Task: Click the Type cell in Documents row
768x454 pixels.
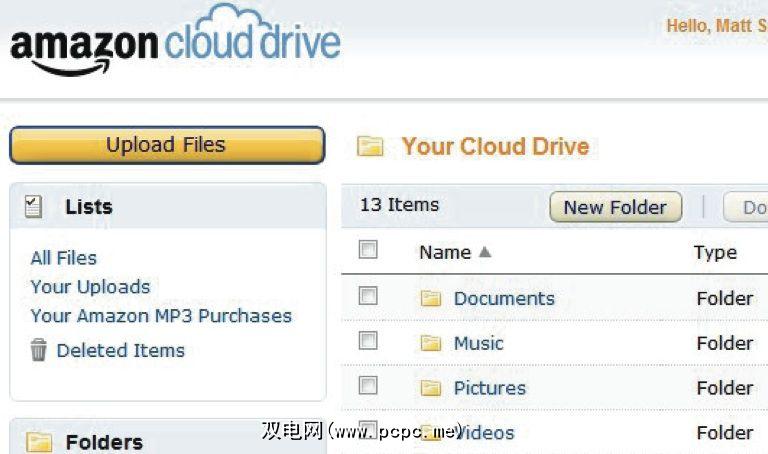Action: click(x=725, y=298)
